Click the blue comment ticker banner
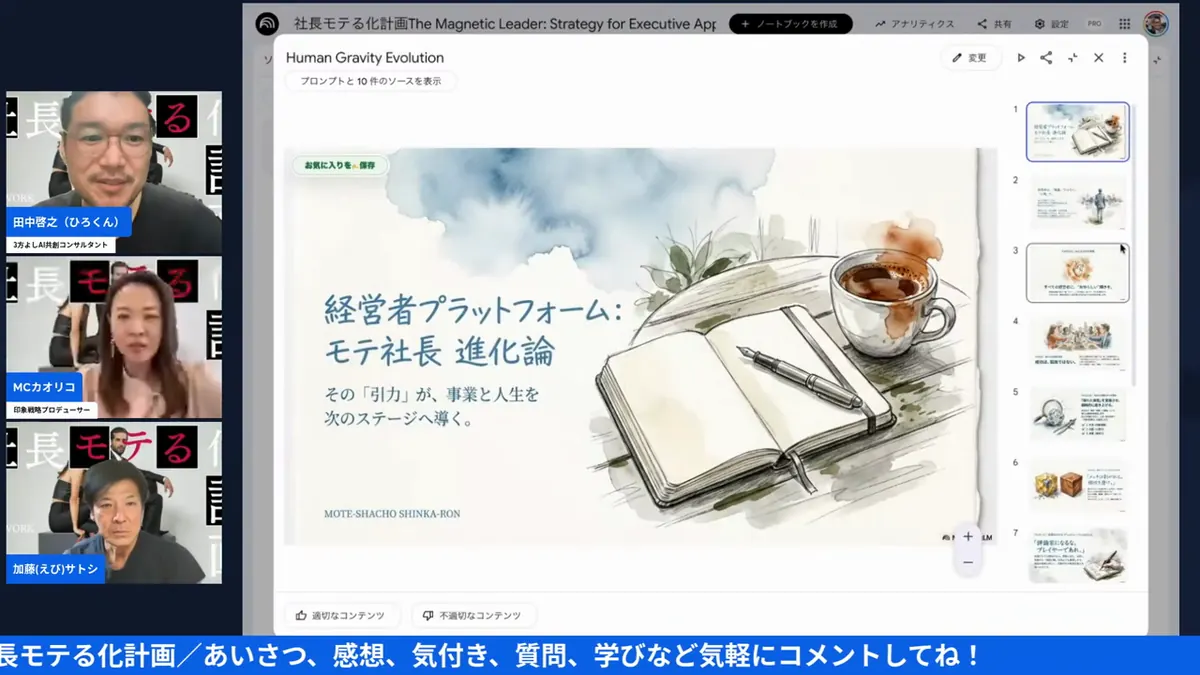Image resolution: width=1200 pixels, height=675 pixels. tap(600, 656)
